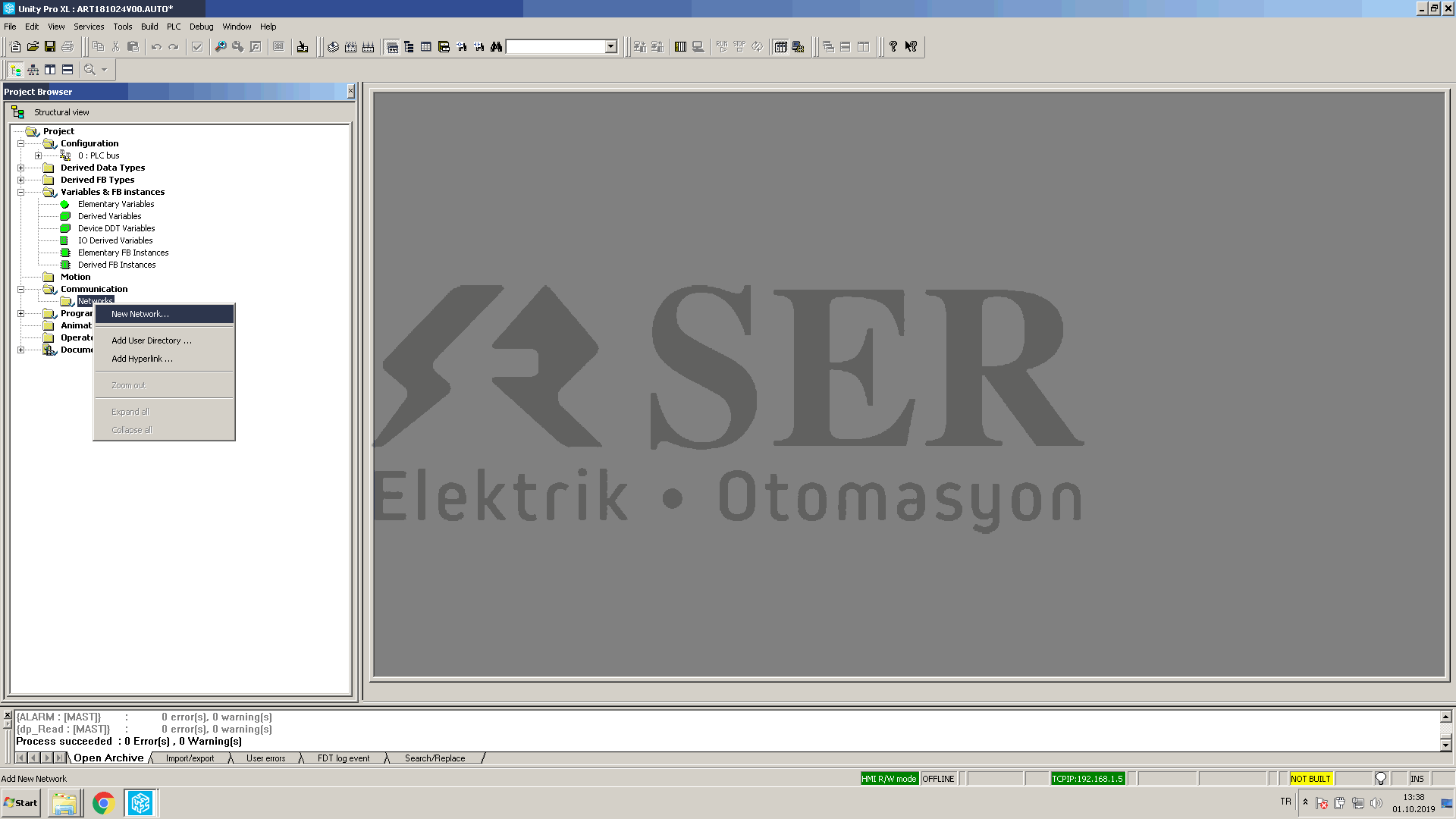Expand the Variables & FB instances node

pyautogui.click(x=22, y=191)
